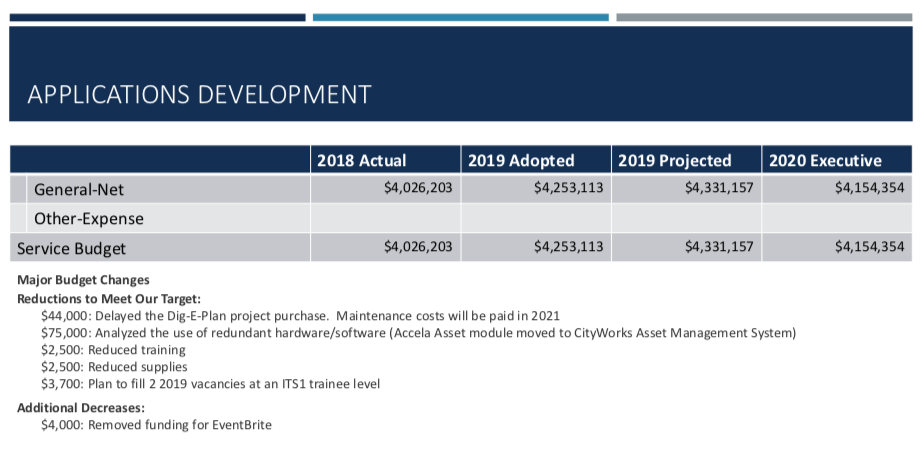
Task: Click General-Net 2019 Projected value $4,331,157
Action: click(719, 188)
